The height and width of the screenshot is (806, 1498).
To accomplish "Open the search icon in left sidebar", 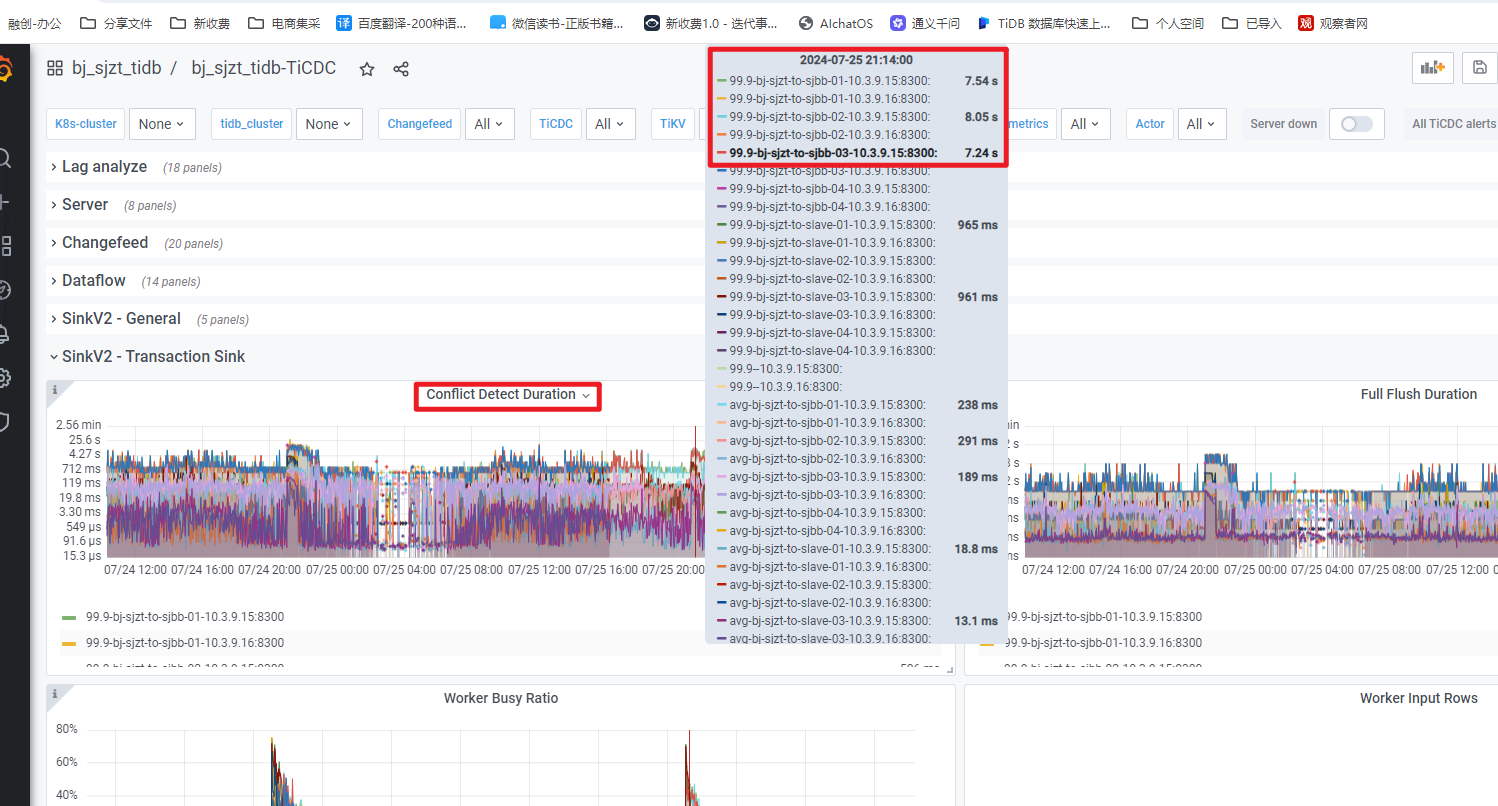I will [4, 158].
